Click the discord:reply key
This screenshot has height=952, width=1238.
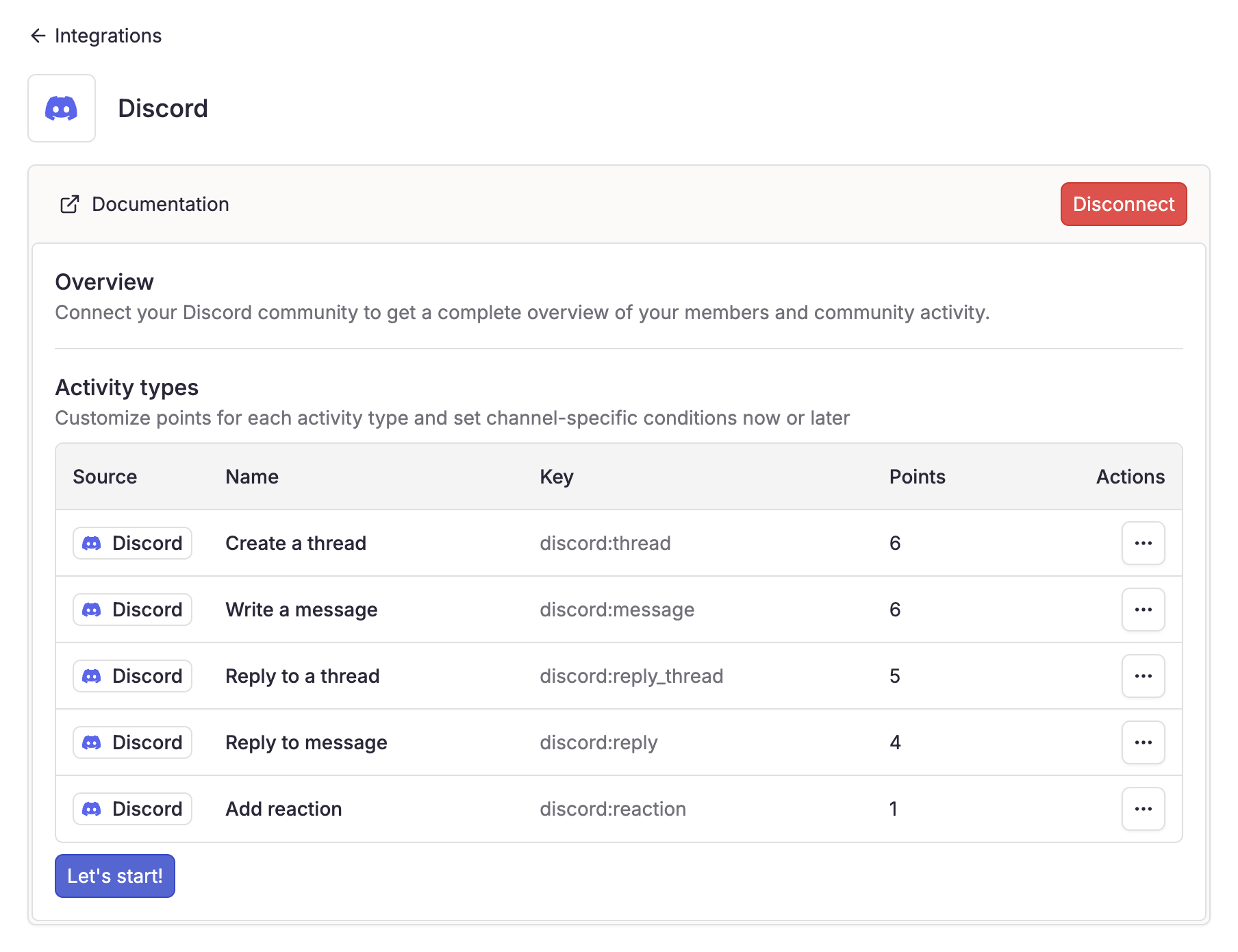pos(598,742)
